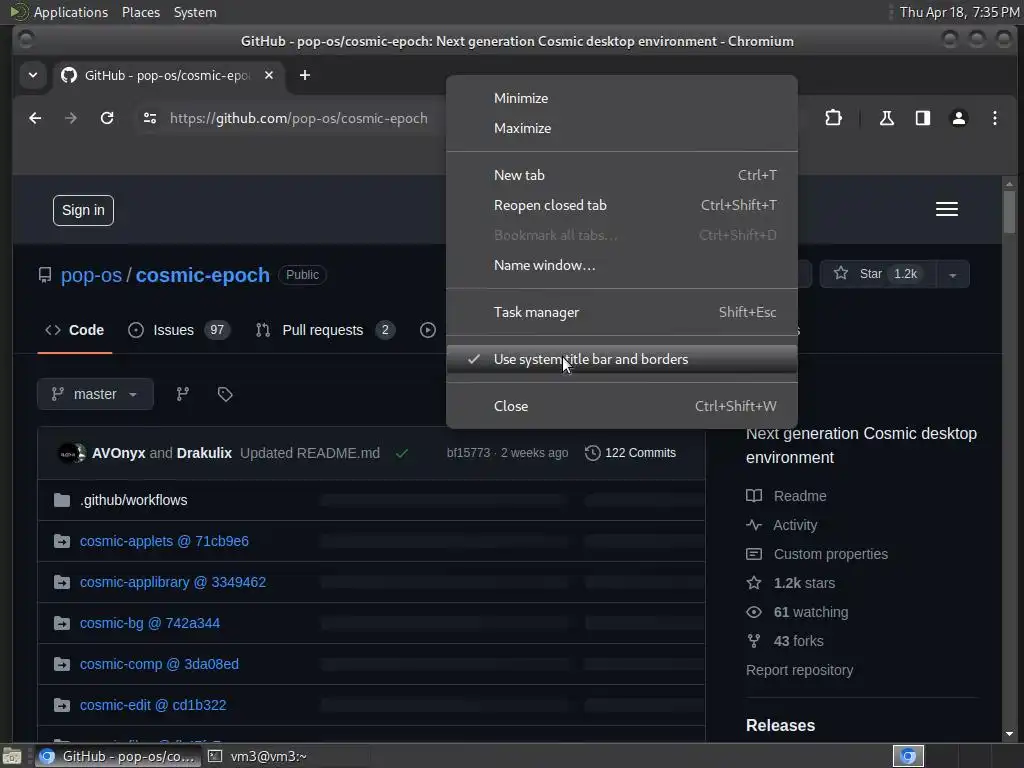
Task: Open the Places system menu
Action: click(141, 12)
